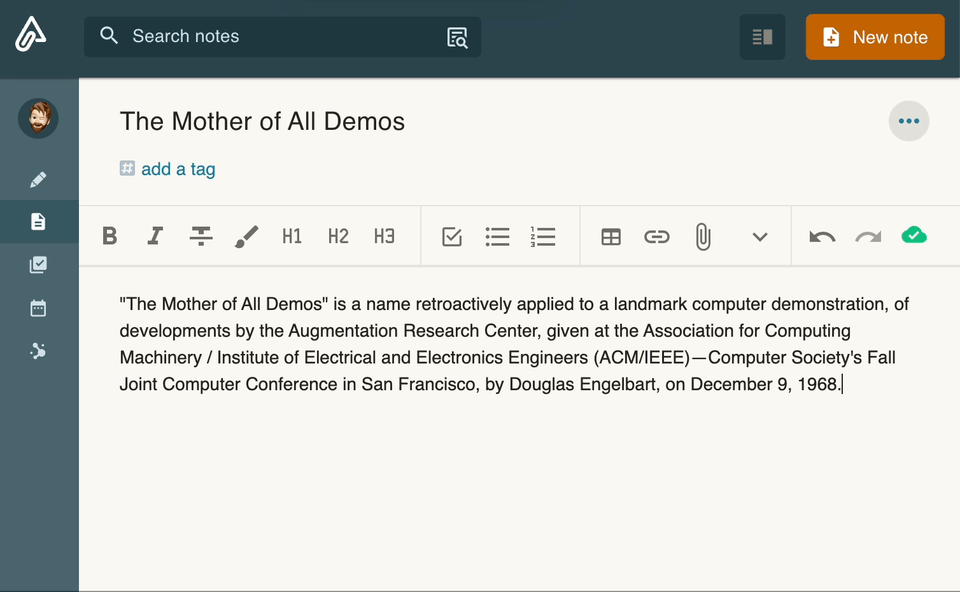This screenshot has width=960, height=592.
Task: Apply H1 heading
Action: click(292, 236)
